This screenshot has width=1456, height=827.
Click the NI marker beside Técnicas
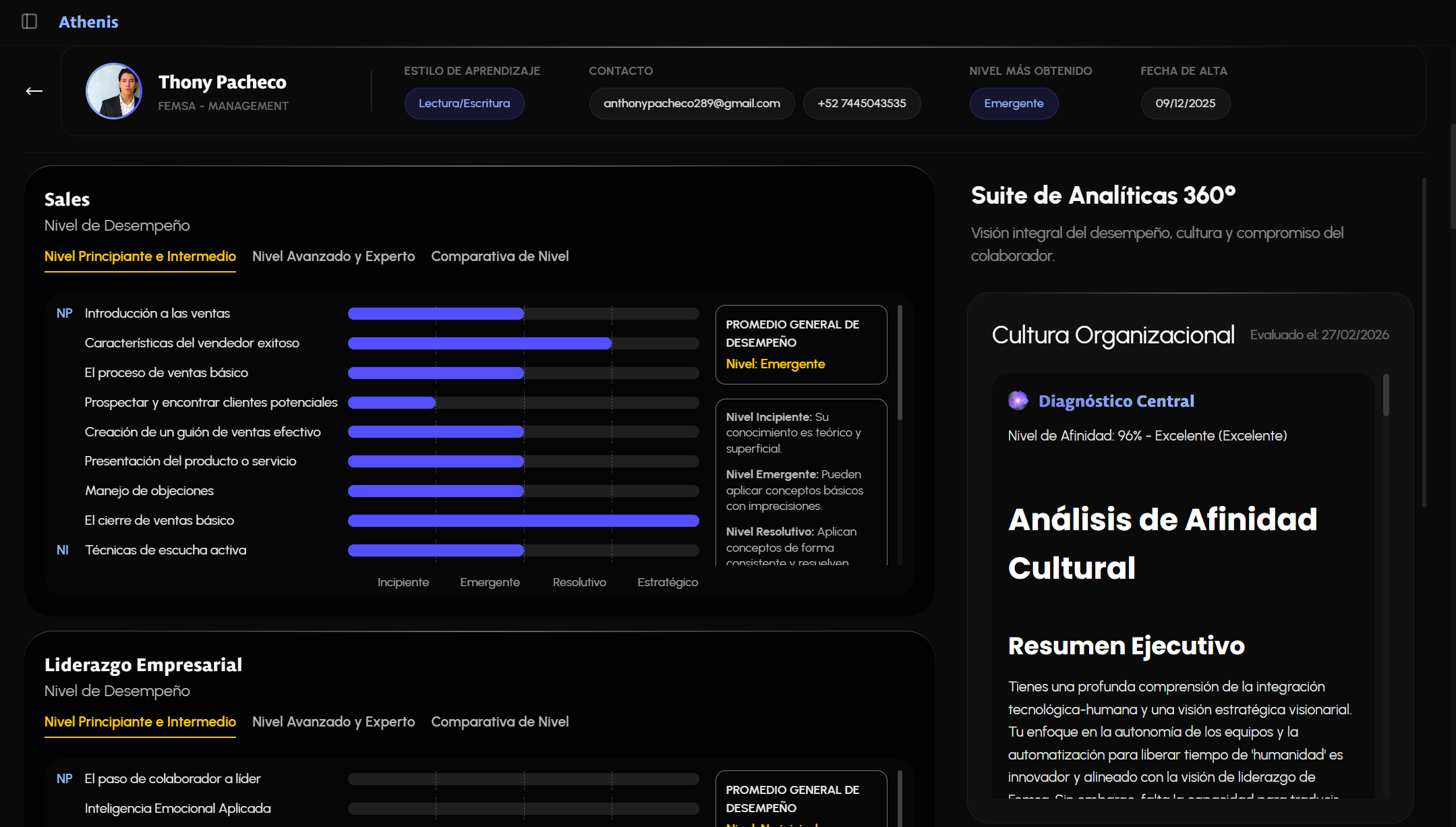[63, 550]
